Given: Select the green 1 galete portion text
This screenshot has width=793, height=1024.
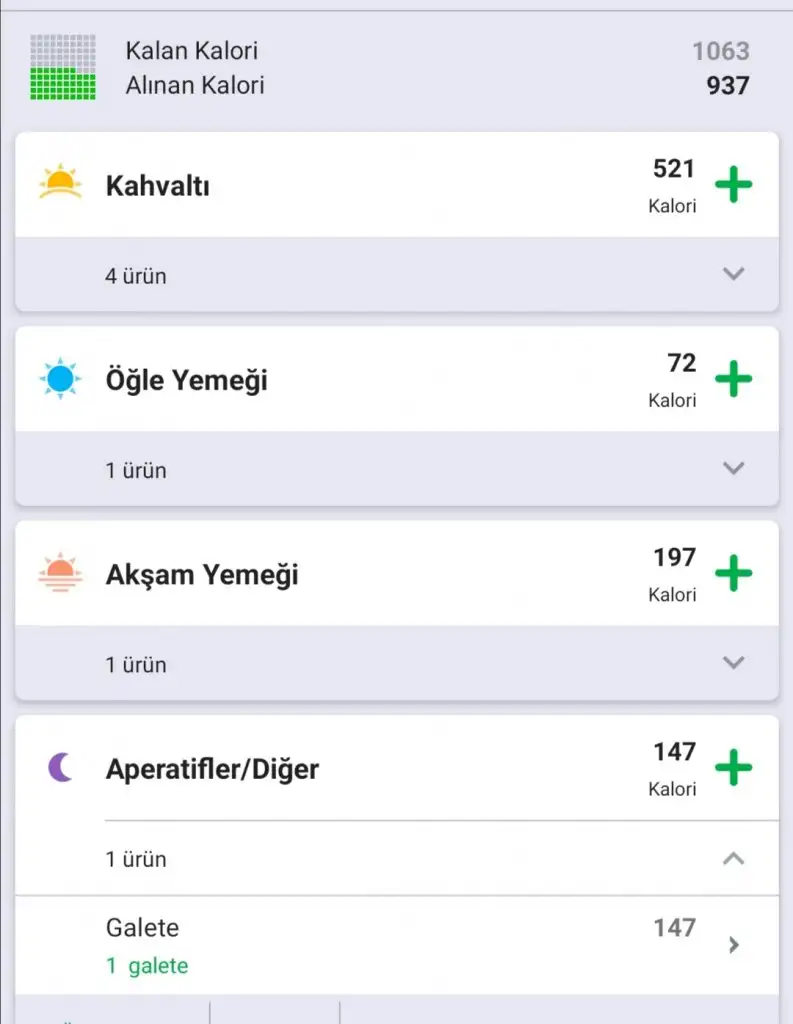Looking at the screenshot, I should click(147, 966).
